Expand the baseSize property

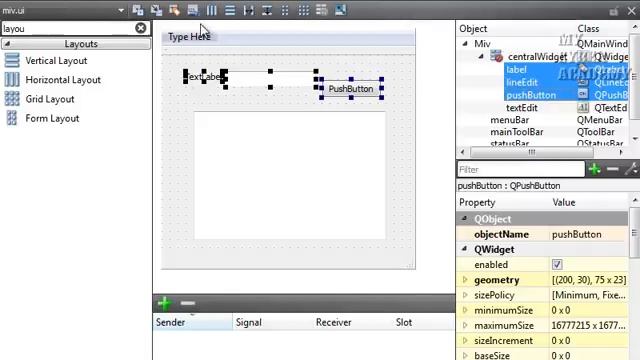[x=465, y=356]
